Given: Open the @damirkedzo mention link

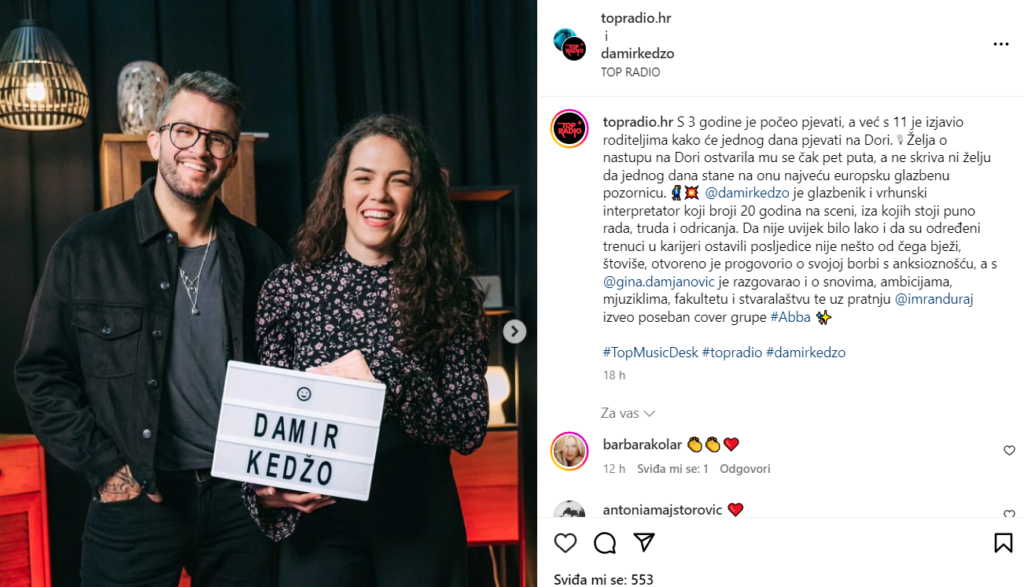Looking at the screenshot, I should tap(747, 193).
